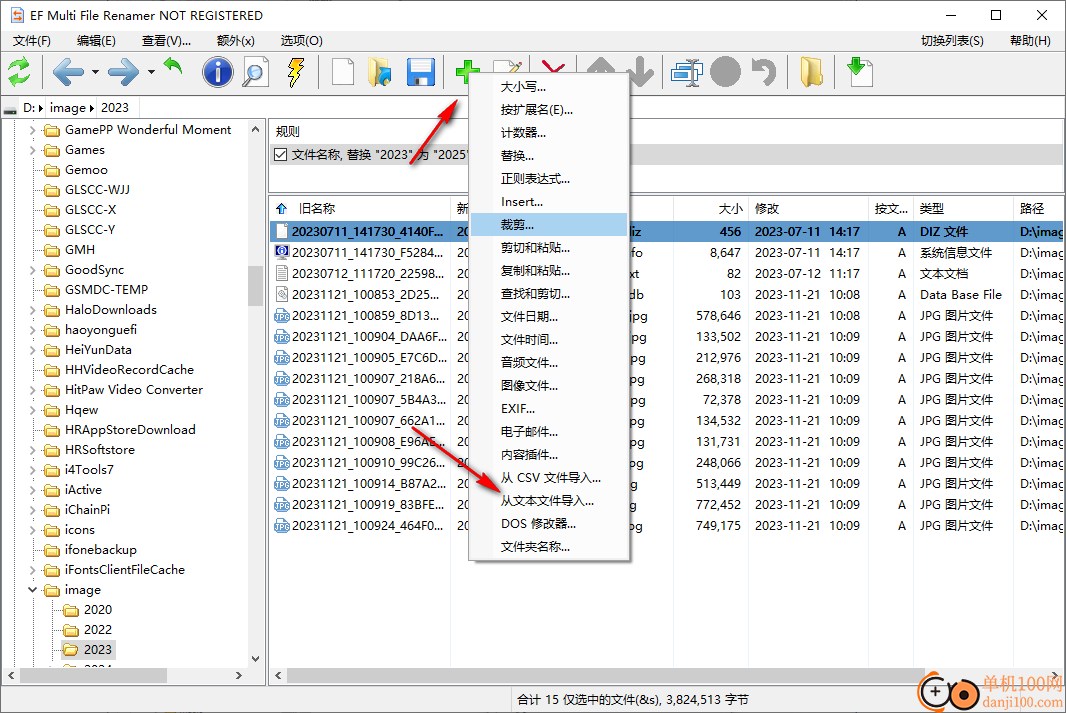The image size is (1066, 713).
Task: Expand the Games folder node
Action: (32, 150)
